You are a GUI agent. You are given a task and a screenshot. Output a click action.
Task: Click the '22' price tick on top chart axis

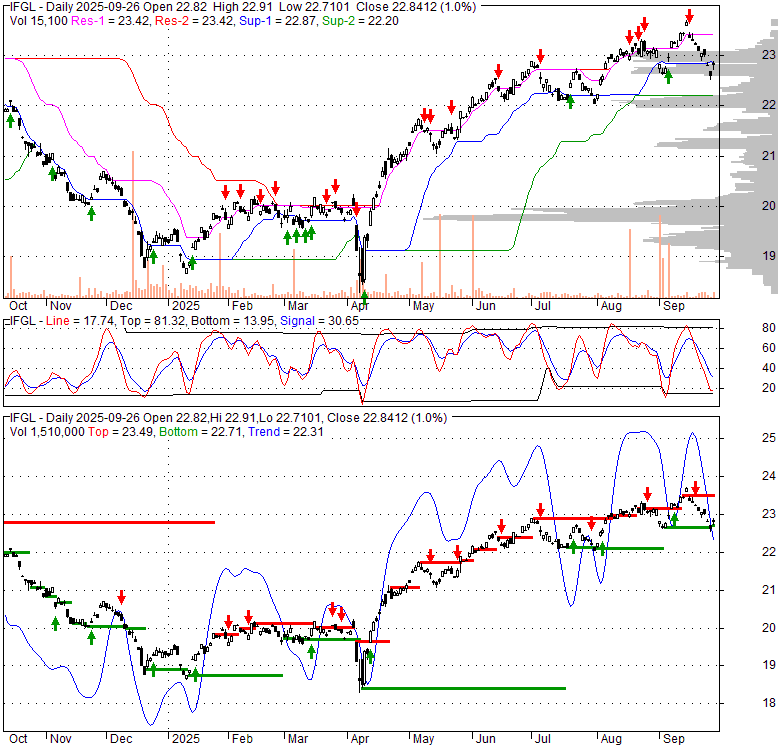[x=769, y=104]
